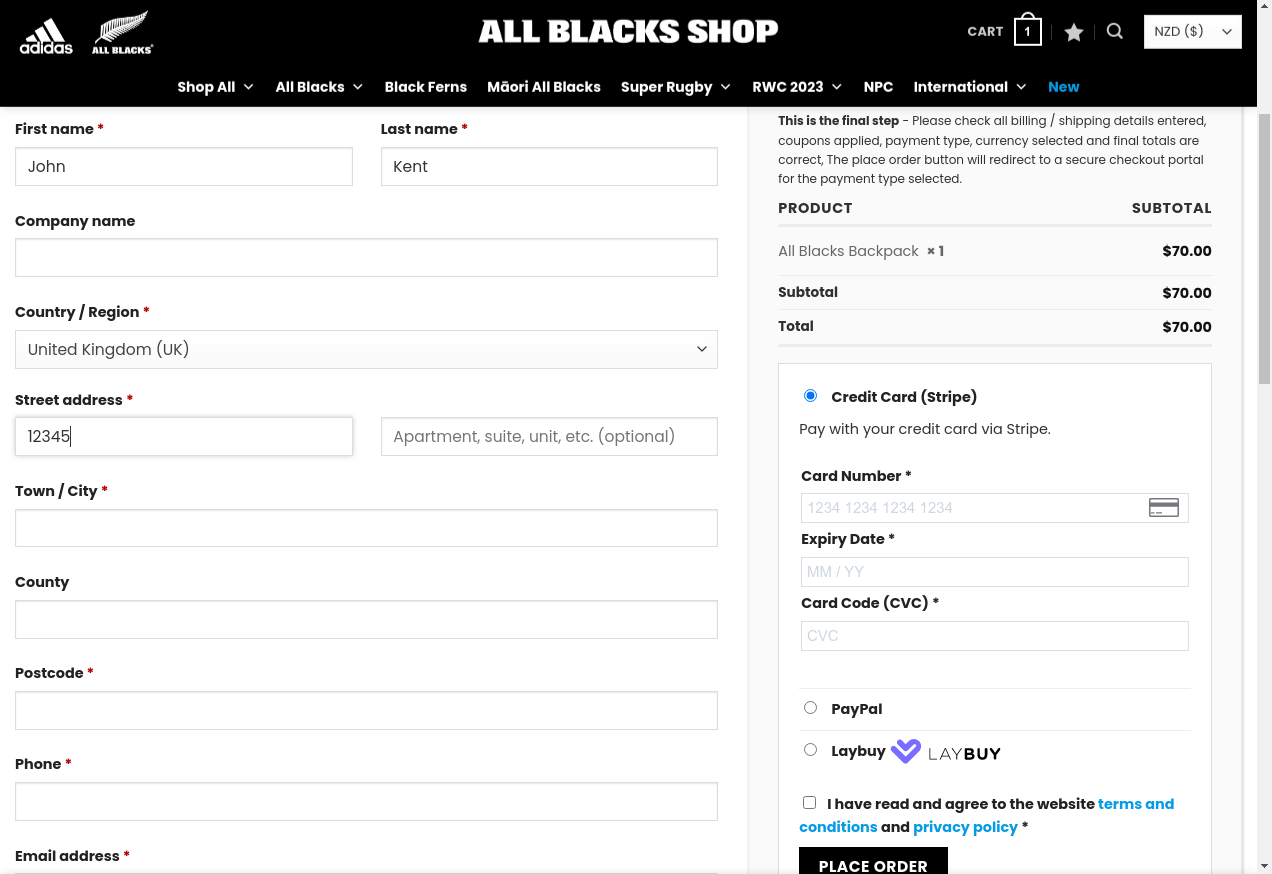Click the ALL BLACKS SHOP site title
1272x874 pixels.
(x=628, y=32)
